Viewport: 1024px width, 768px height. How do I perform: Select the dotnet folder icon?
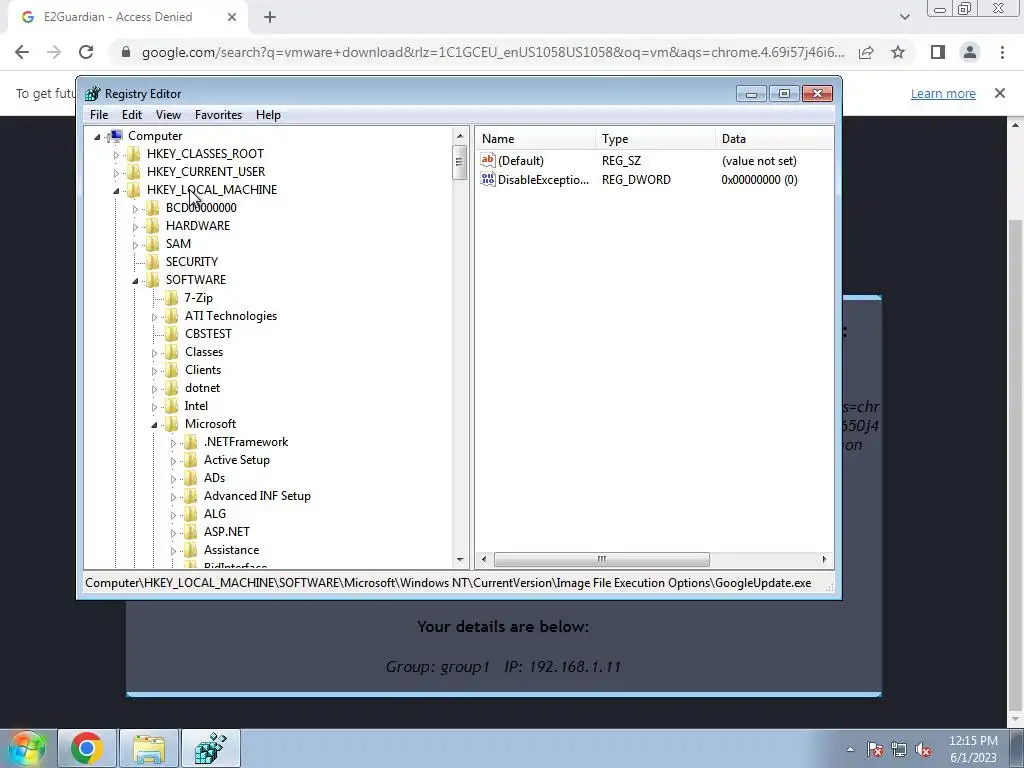[171, 388]
